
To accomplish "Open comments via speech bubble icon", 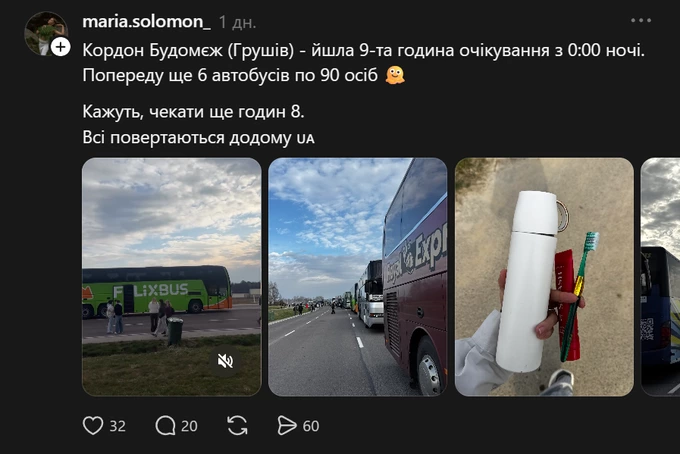I will click(165, 426).
